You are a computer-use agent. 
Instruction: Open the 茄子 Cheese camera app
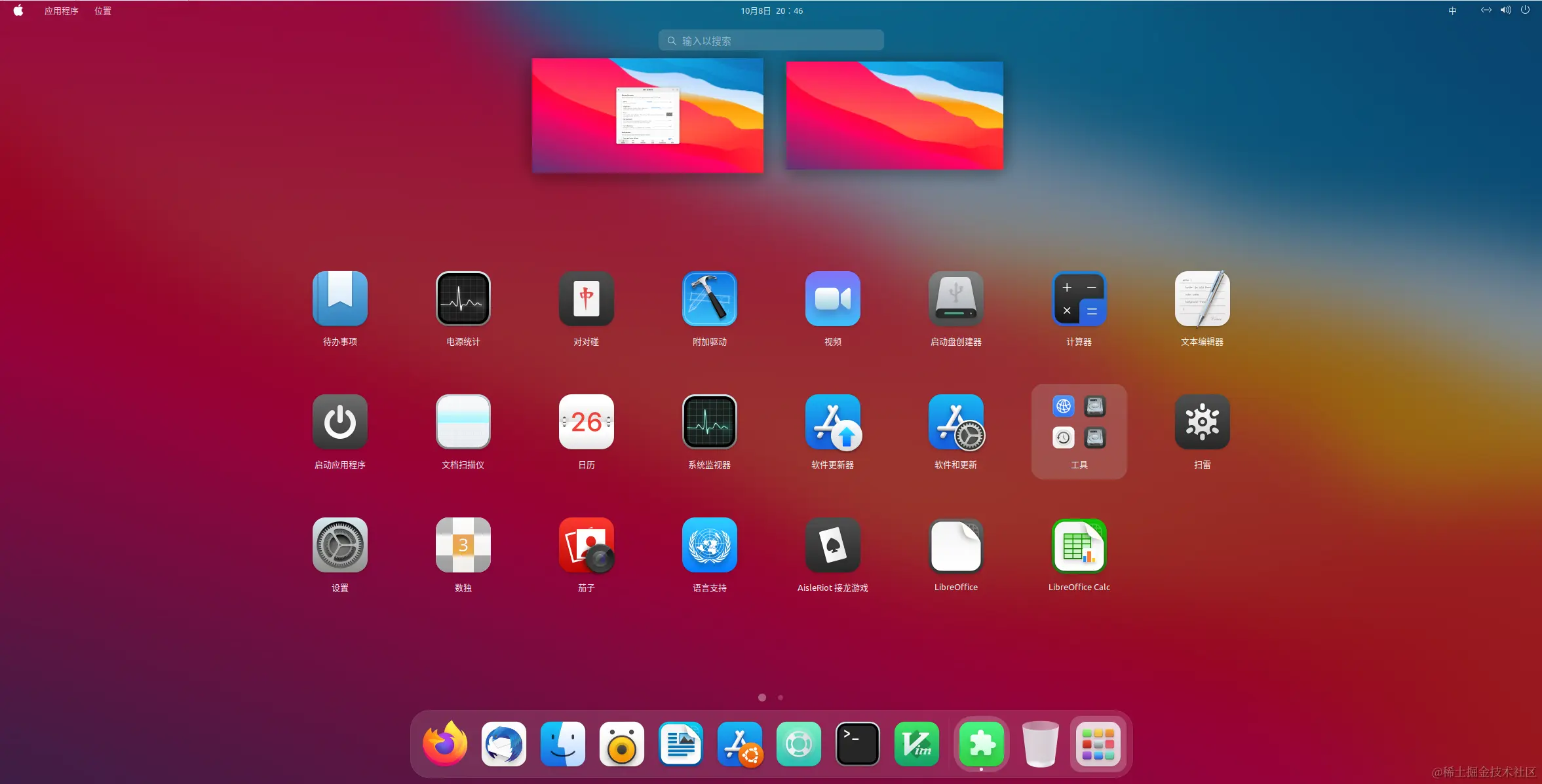(586, 545)
